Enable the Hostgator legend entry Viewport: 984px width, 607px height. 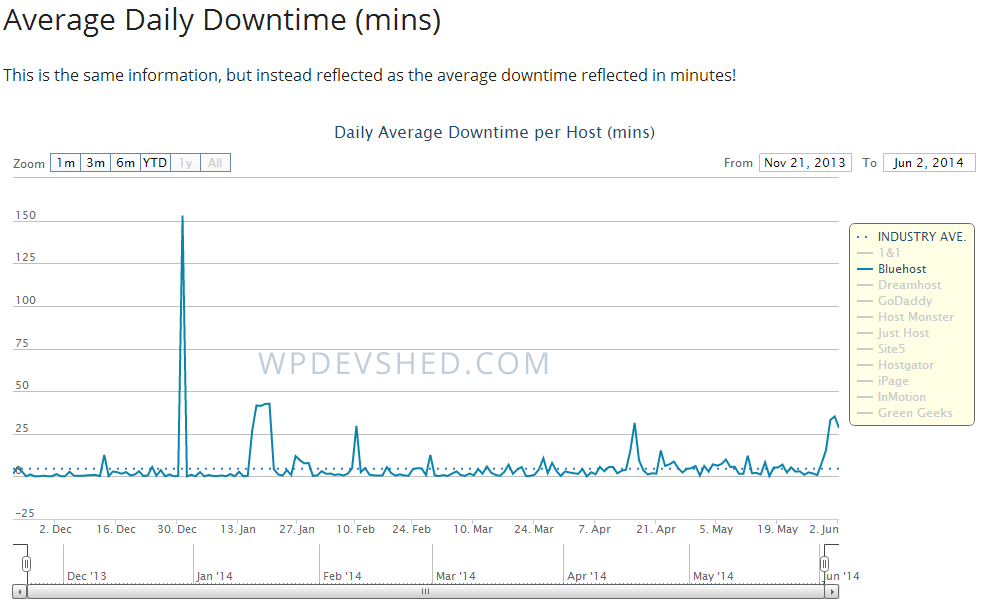(x=905, y=365)
